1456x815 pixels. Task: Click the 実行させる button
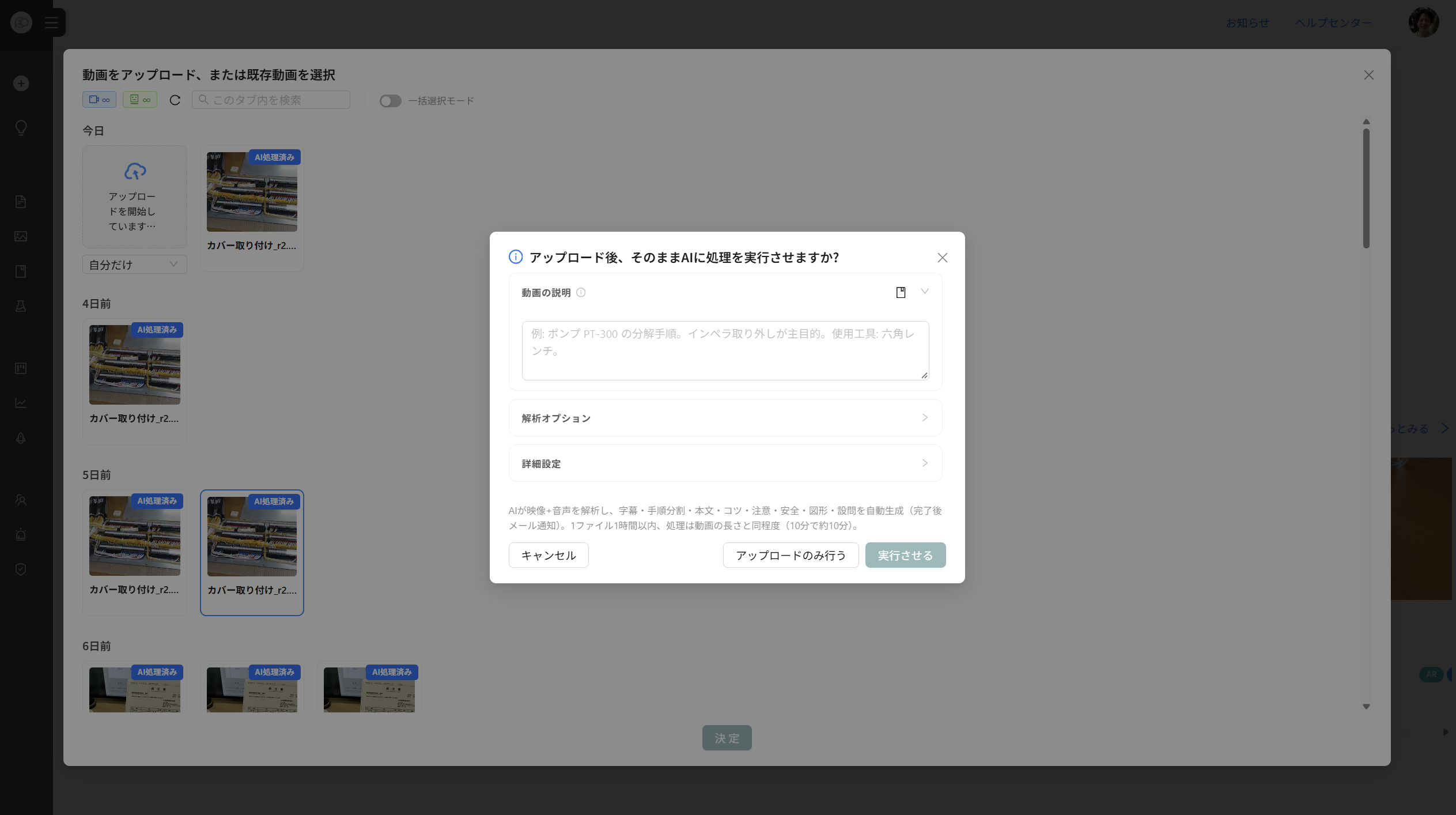pyautogui.click(x=905, y=555)
